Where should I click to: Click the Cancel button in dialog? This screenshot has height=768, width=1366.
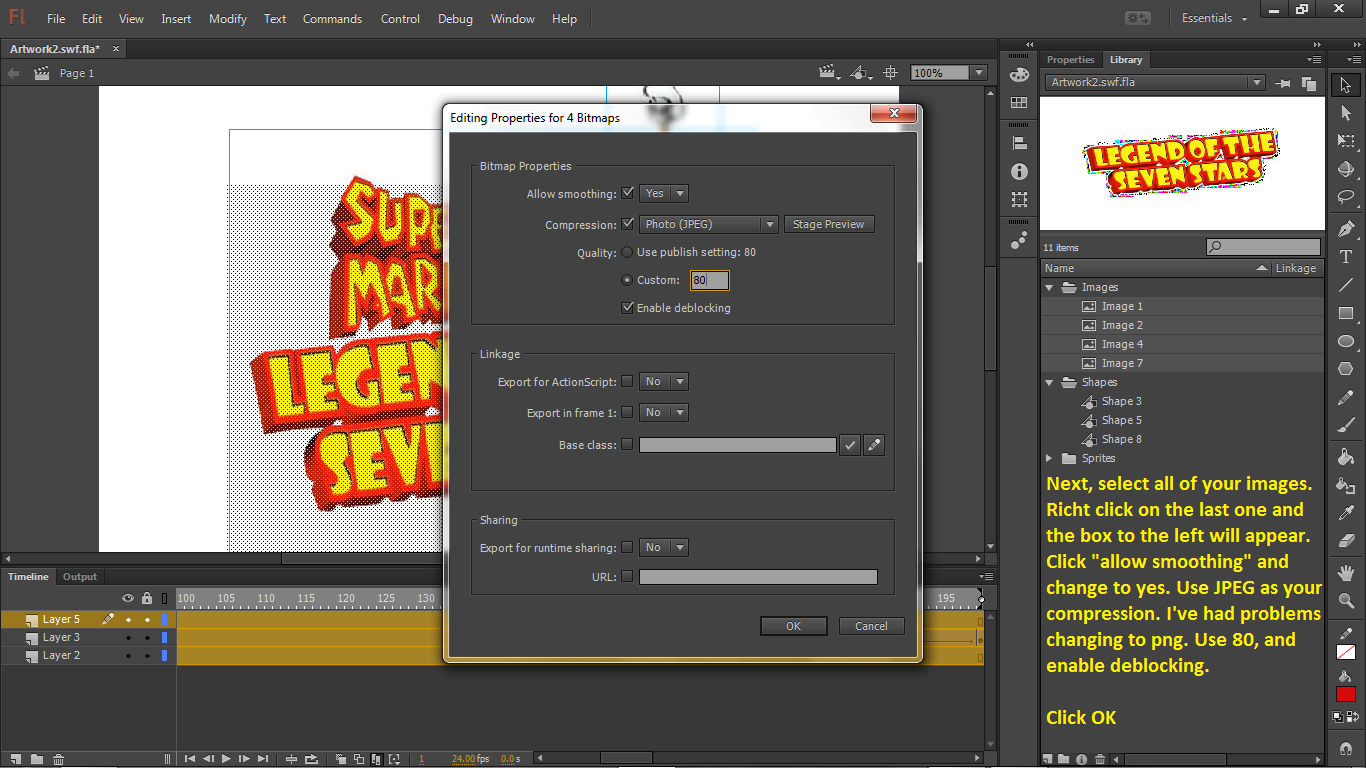(x=871, y=627)
